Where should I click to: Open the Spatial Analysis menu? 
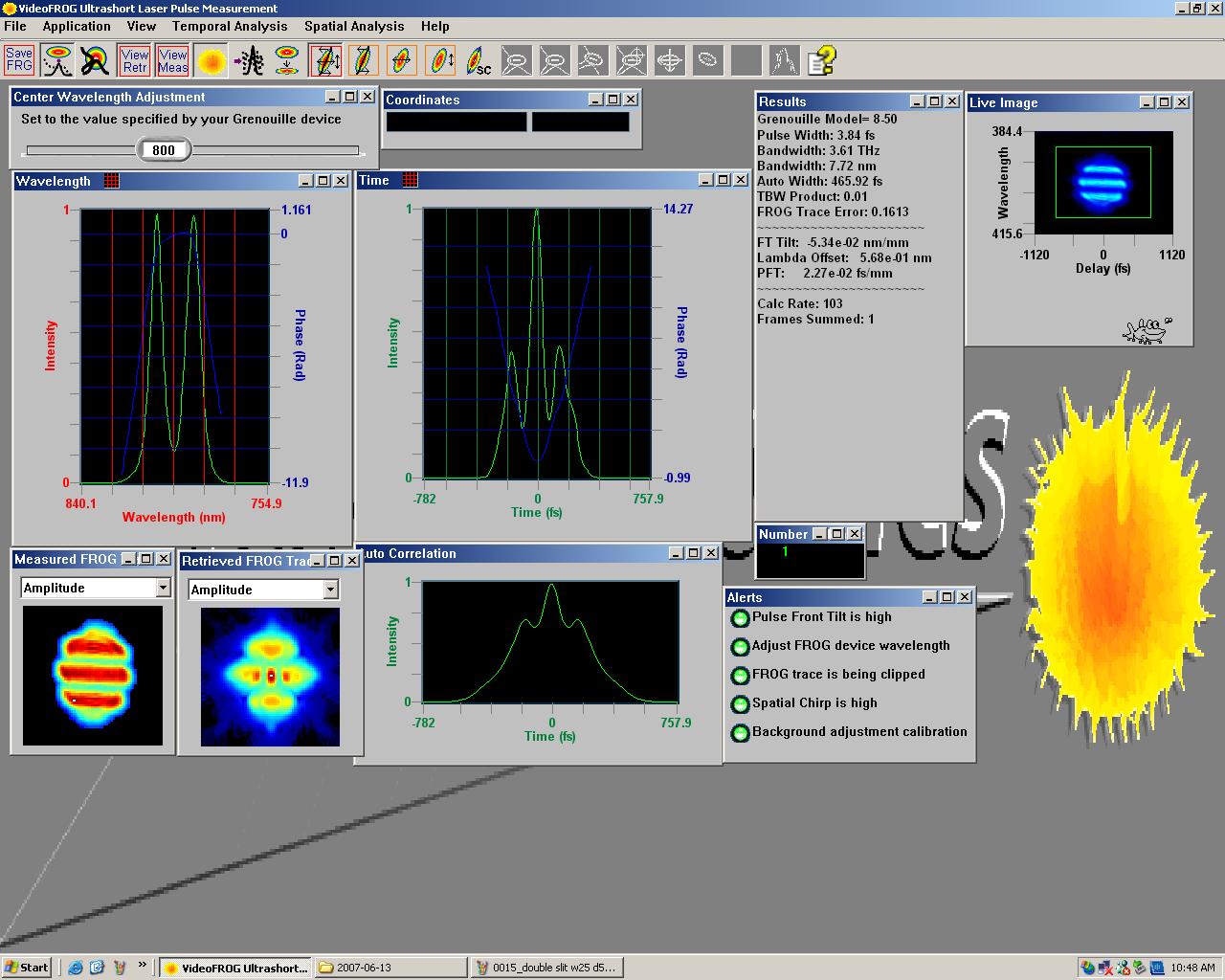[x=354, y=26]
